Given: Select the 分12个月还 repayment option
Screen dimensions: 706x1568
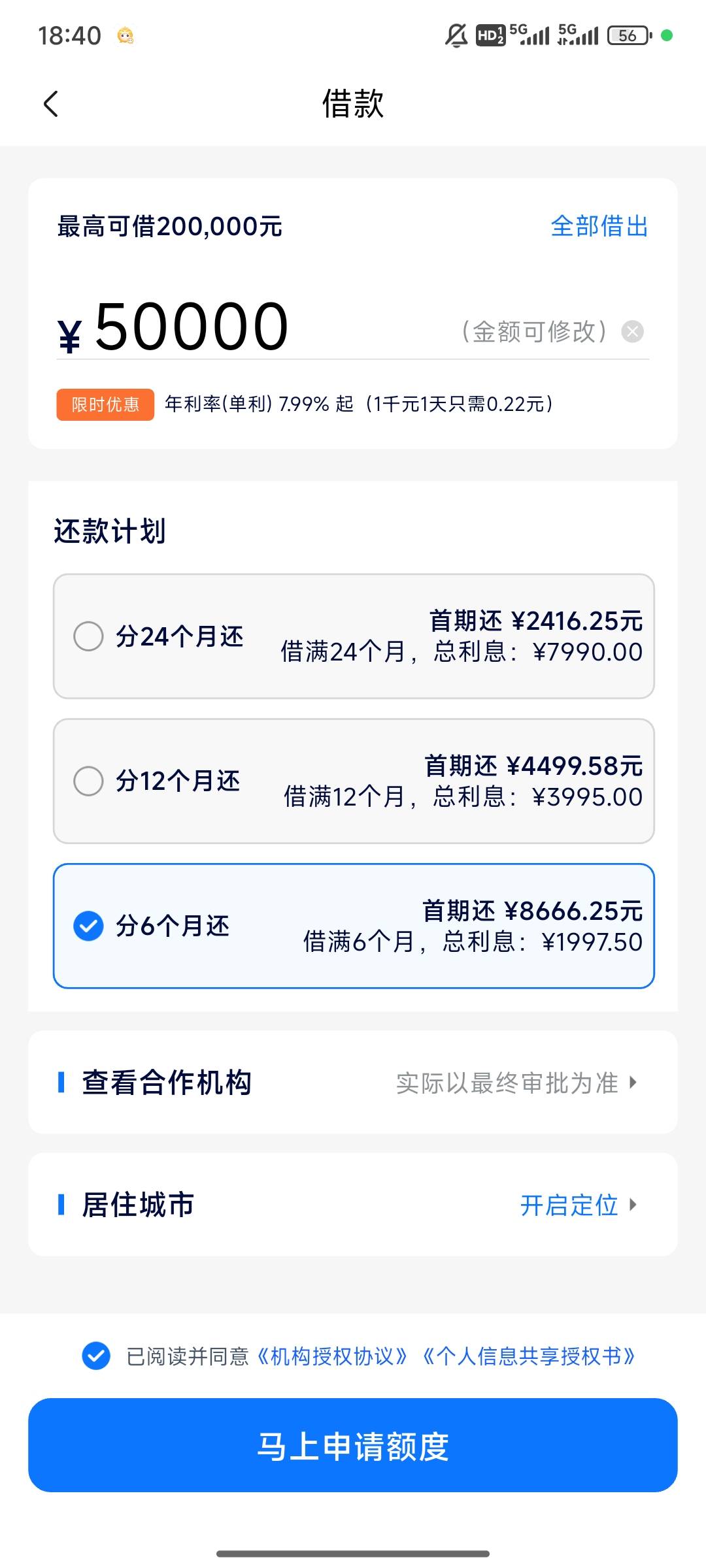Looking at the screenshot, I should click(354, 781).
